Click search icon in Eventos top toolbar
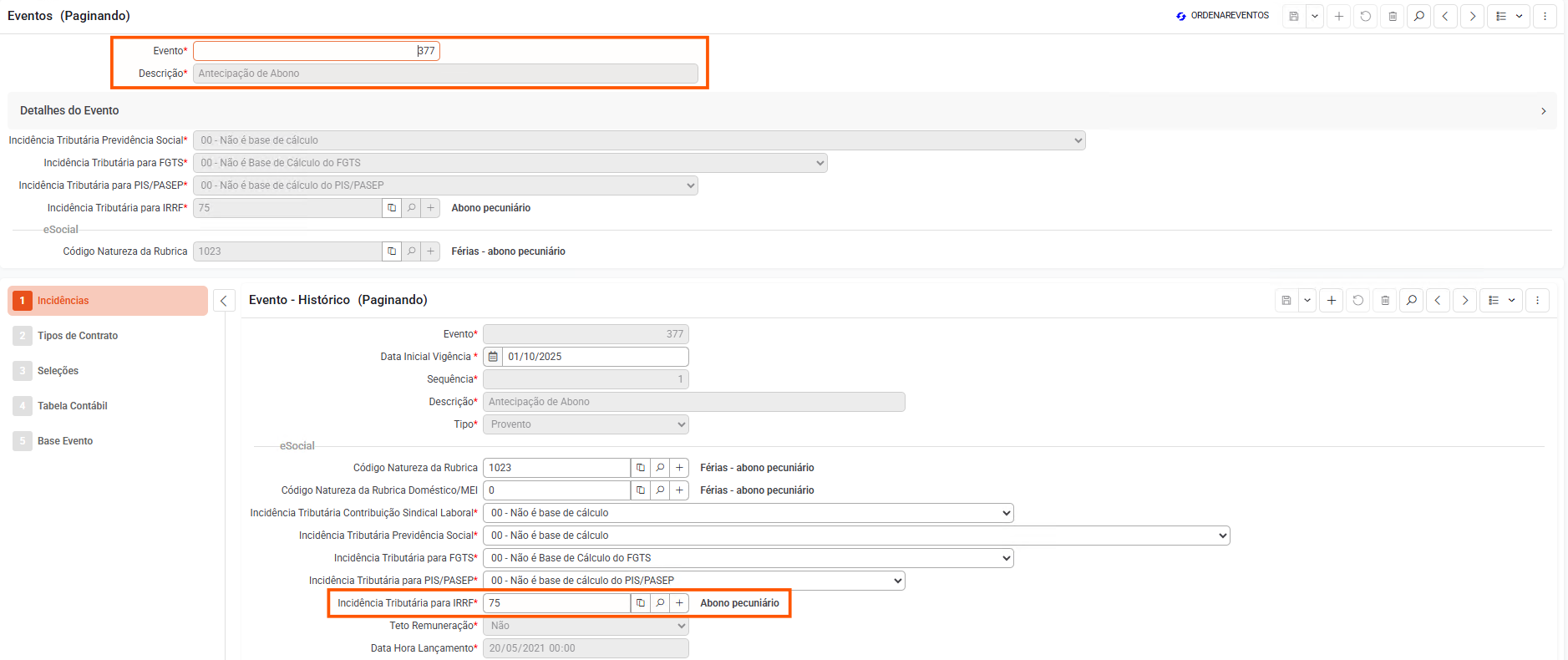The height and width of the screenshot is (660, 1568). pyautogui.click(x=1418, y=16)
